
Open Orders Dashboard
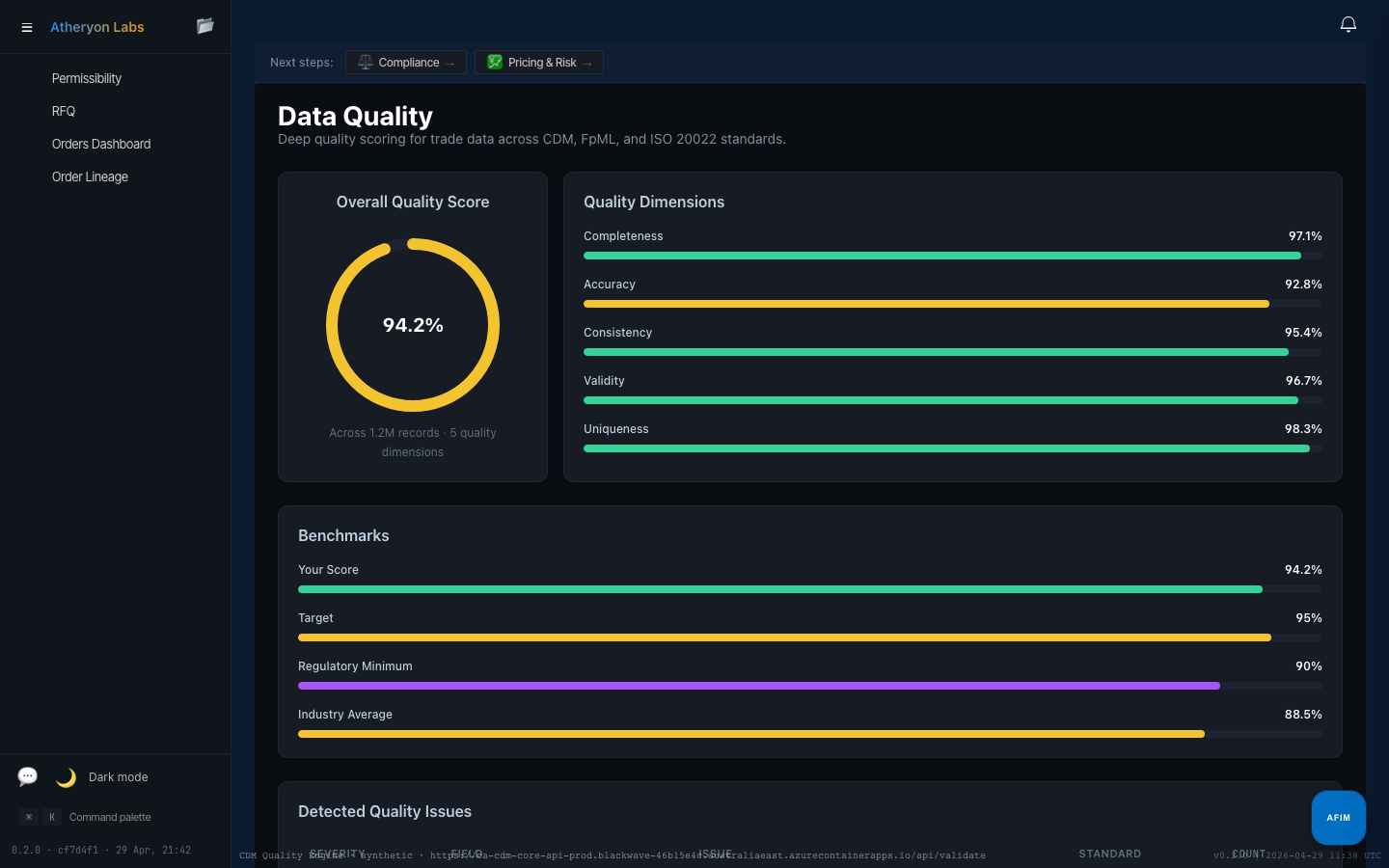(x=101, y=144)
